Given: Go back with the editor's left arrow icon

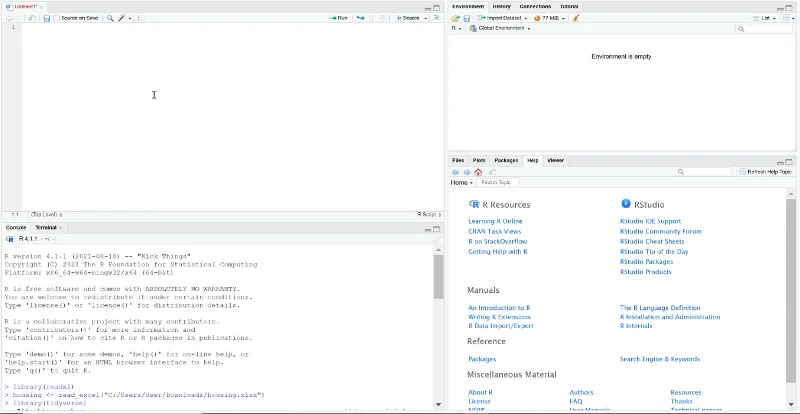Looking at the screenshot, I should [9, 18].
